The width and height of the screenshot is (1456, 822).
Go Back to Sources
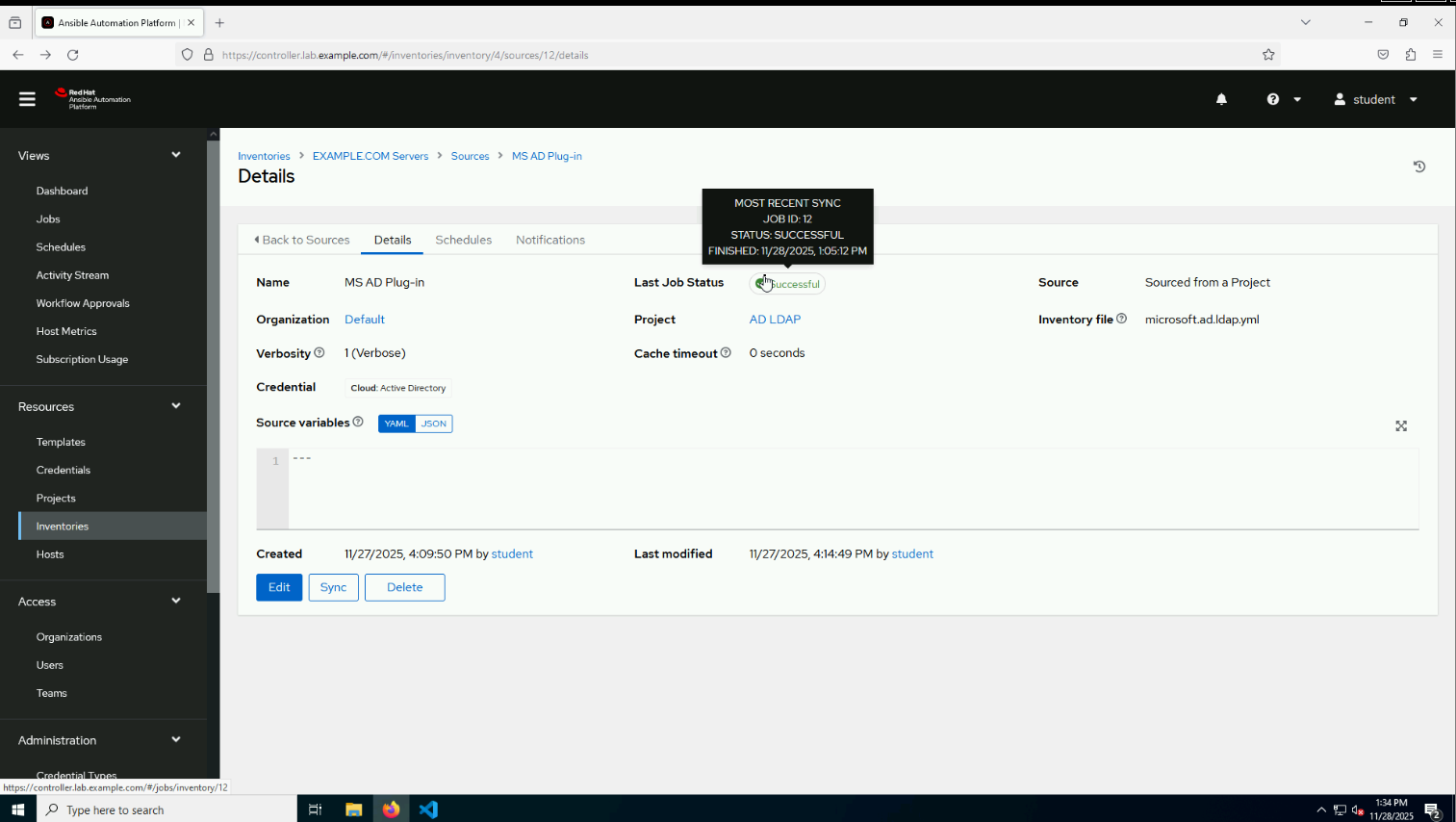tap(302, 240)
